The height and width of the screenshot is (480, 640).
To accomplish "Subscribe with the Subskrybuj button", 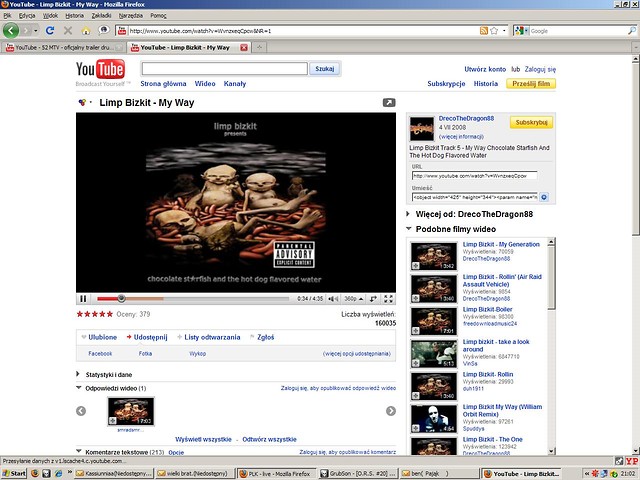I will pos(531,122).
